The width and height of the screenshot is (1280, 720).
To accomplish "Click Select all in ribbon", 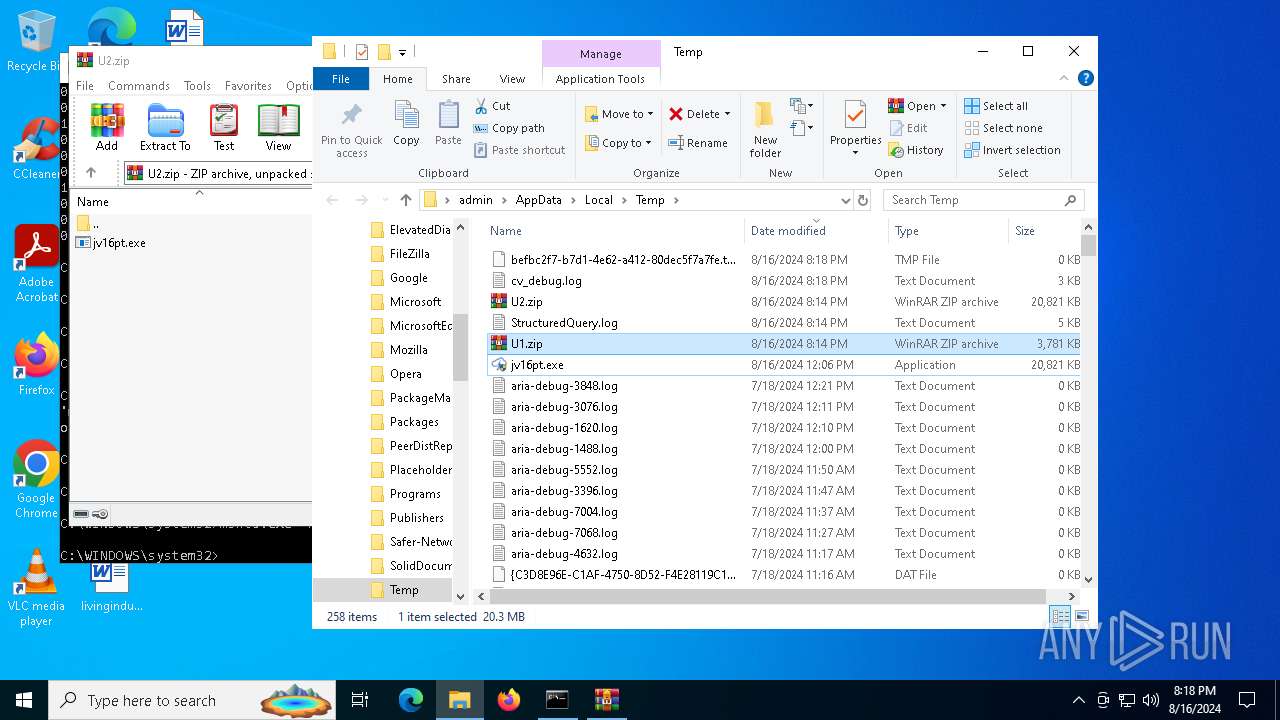I will click(996, 106).
